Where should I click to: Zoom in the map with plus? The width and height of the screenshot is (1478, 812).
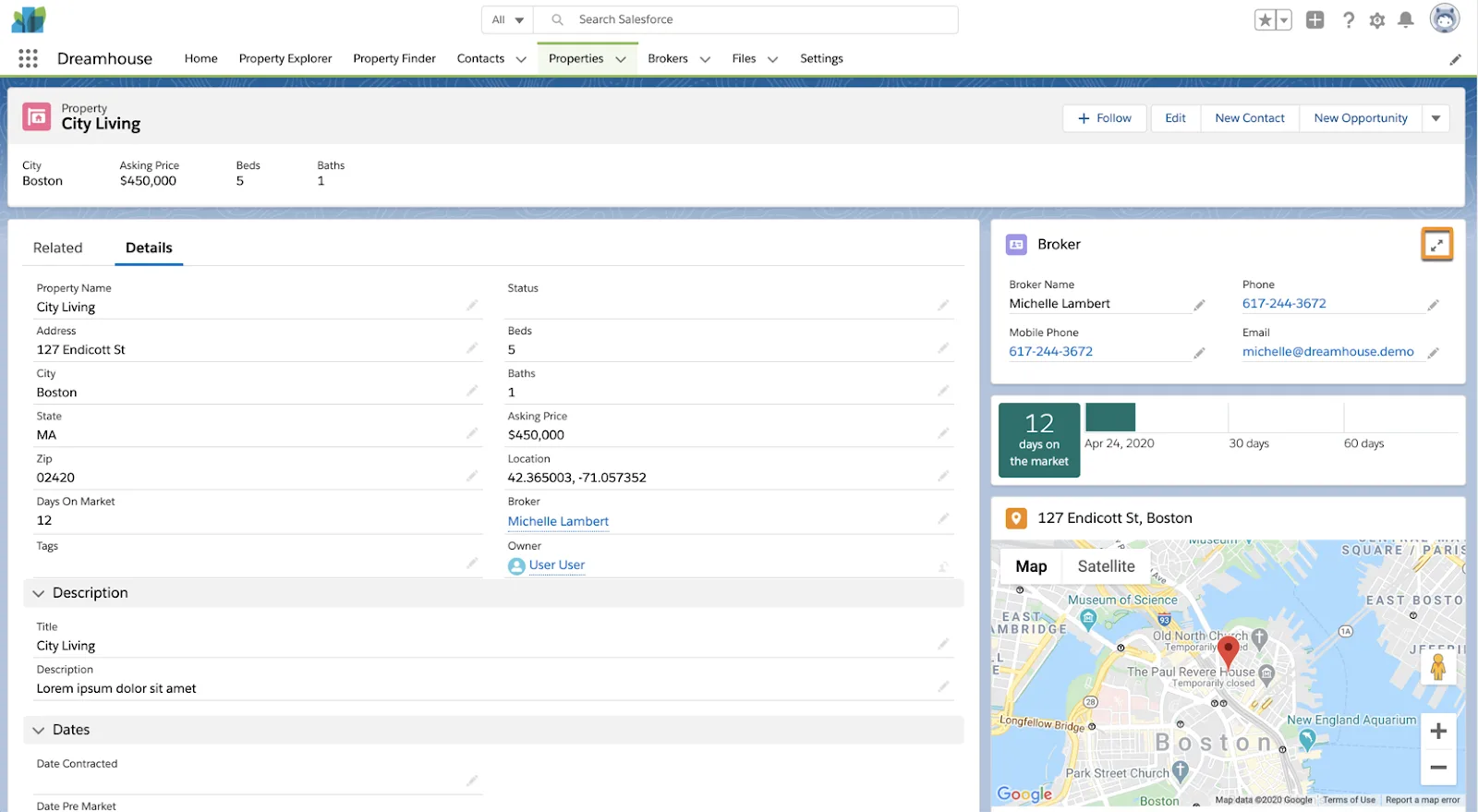click(1438, 732)
